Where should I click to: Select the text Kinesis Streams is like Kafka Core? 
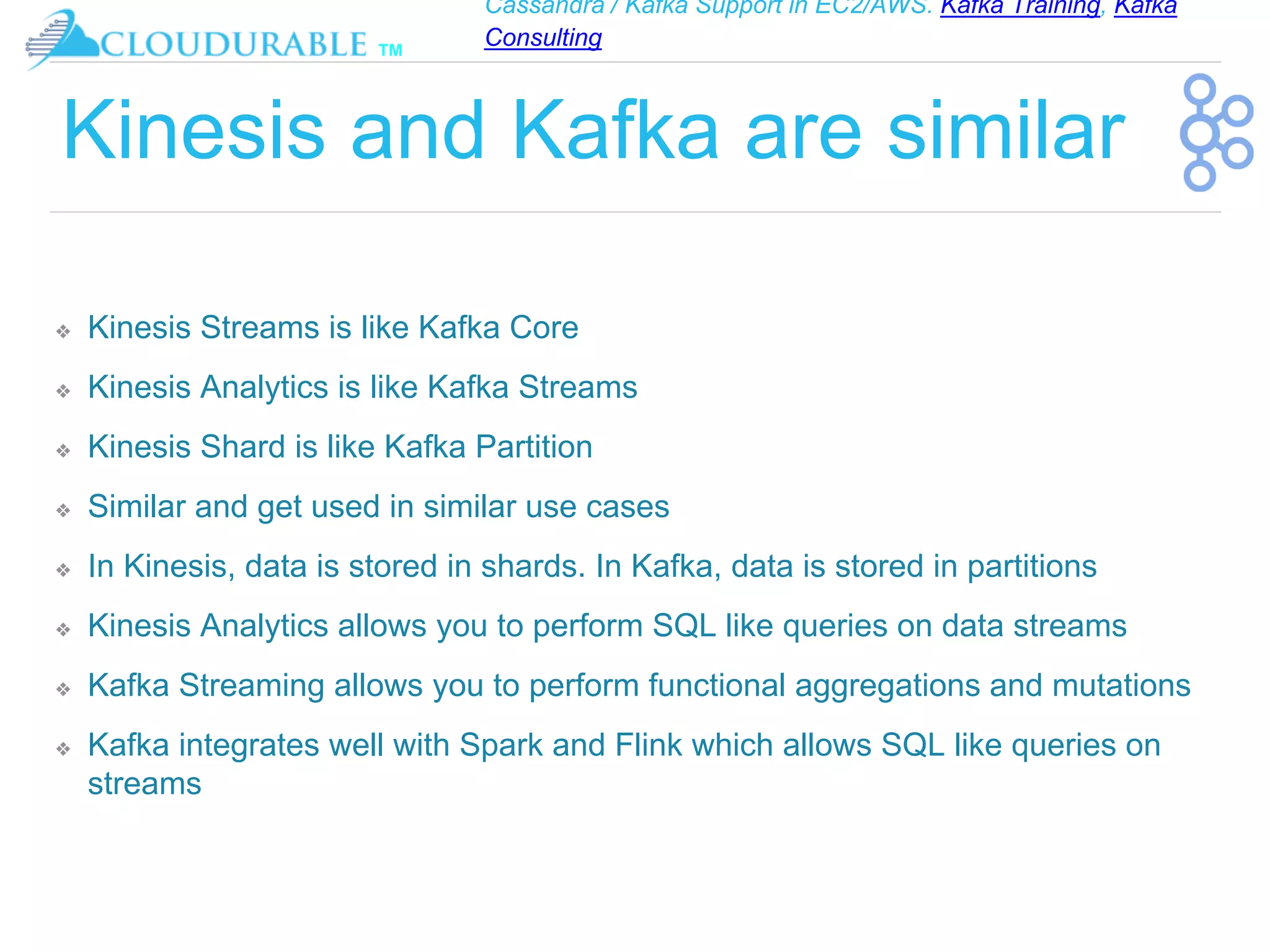[x=333, y=327]
